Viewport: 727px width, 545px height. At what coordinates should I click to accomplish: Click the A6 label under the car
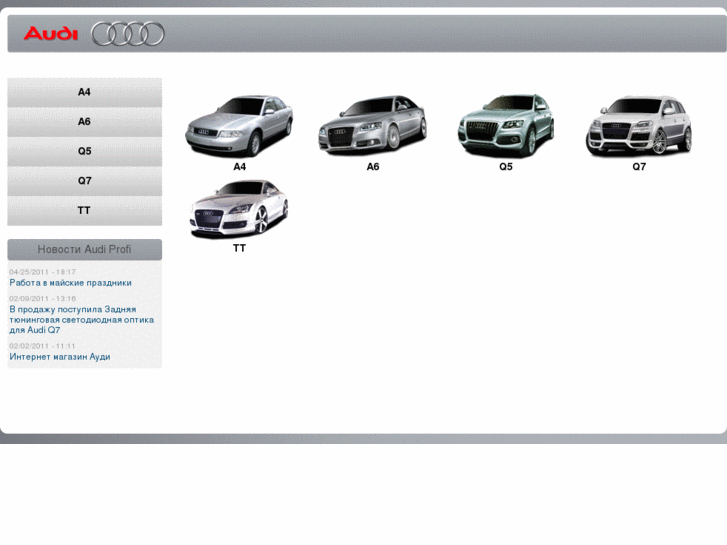373,167
